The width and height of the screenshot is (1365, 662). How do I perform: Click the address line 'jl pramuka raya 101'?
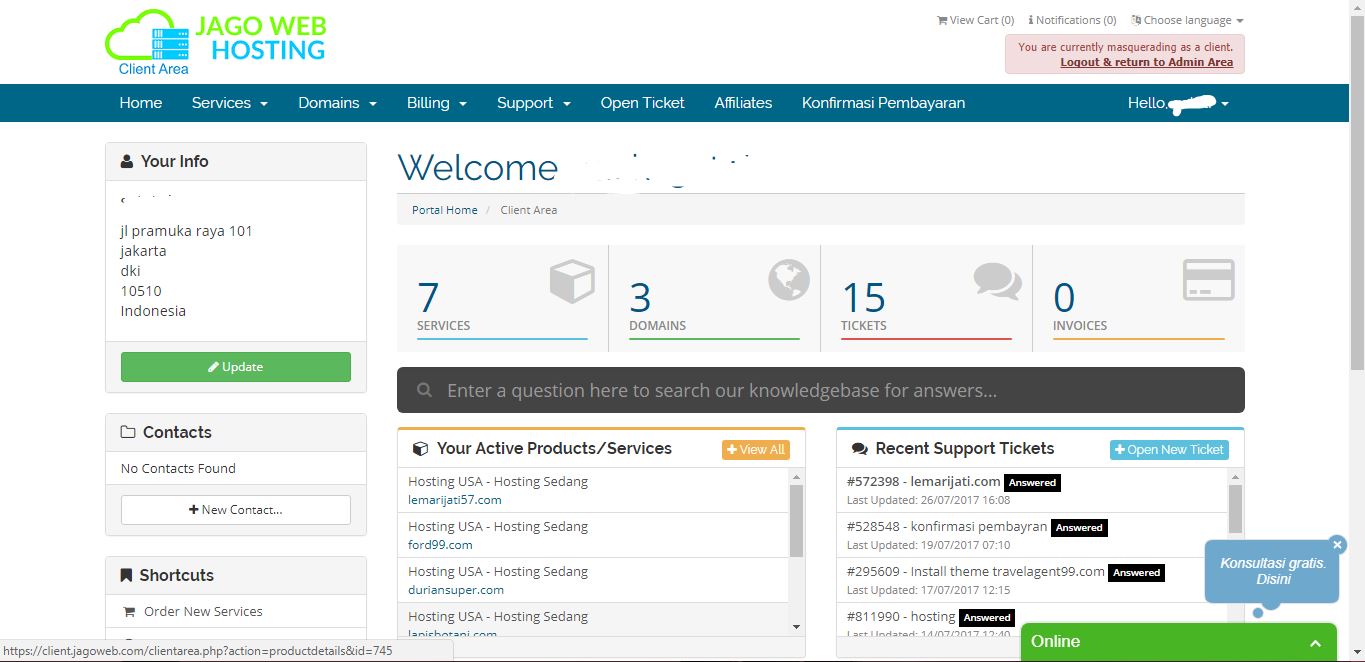coord(186,231)
